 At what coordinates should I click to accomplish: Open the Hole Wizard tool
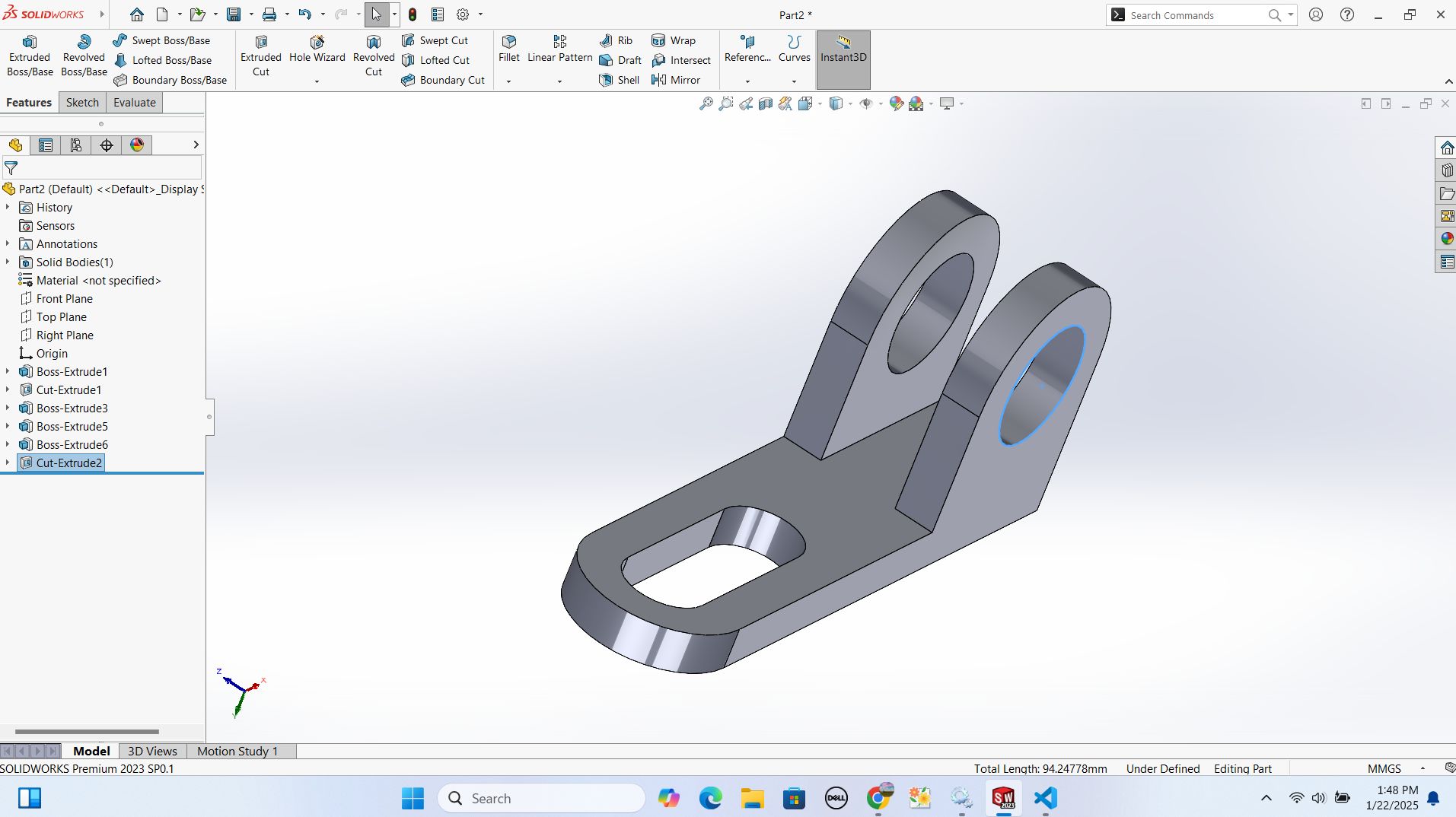click(317, 50)
